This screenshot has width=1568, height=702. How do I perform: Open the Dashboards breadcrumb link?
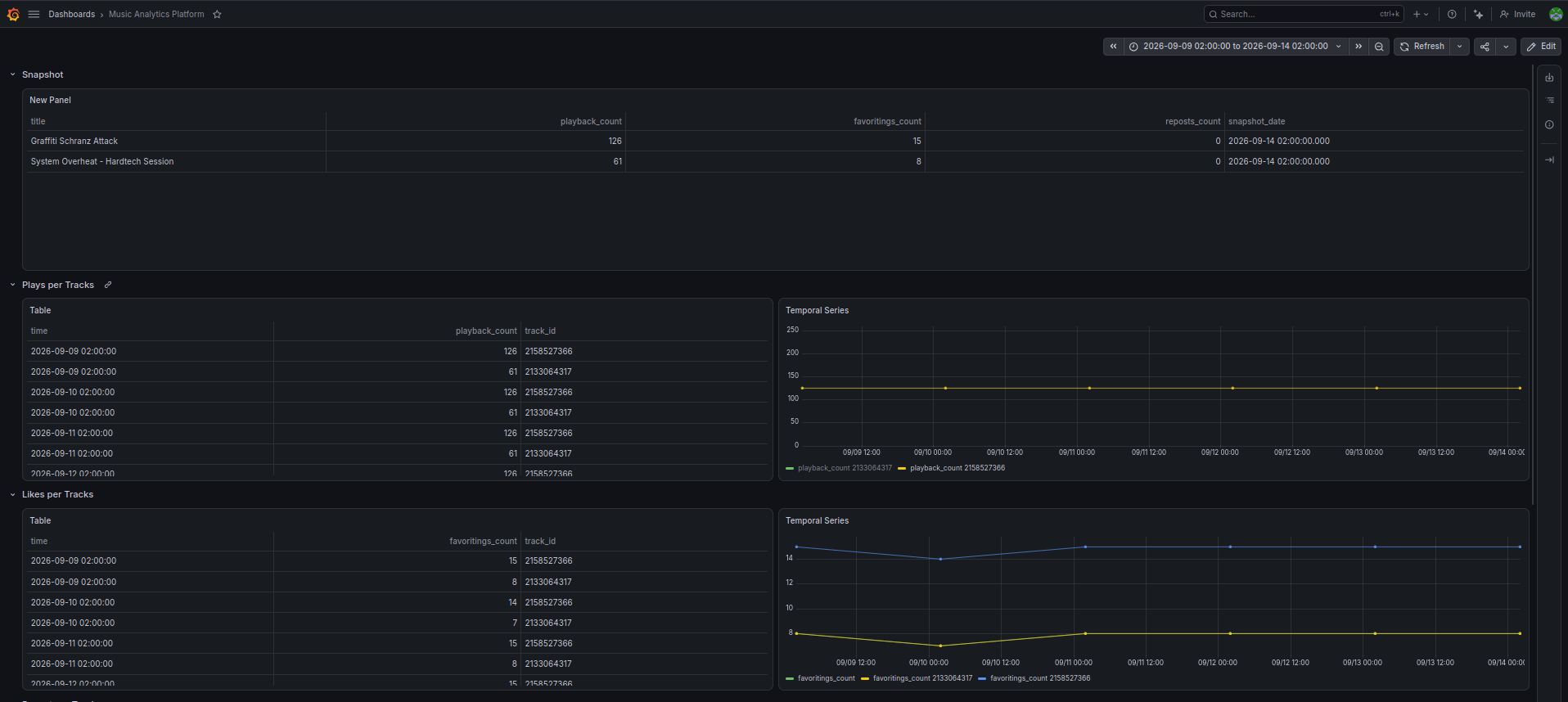point(71,14)
